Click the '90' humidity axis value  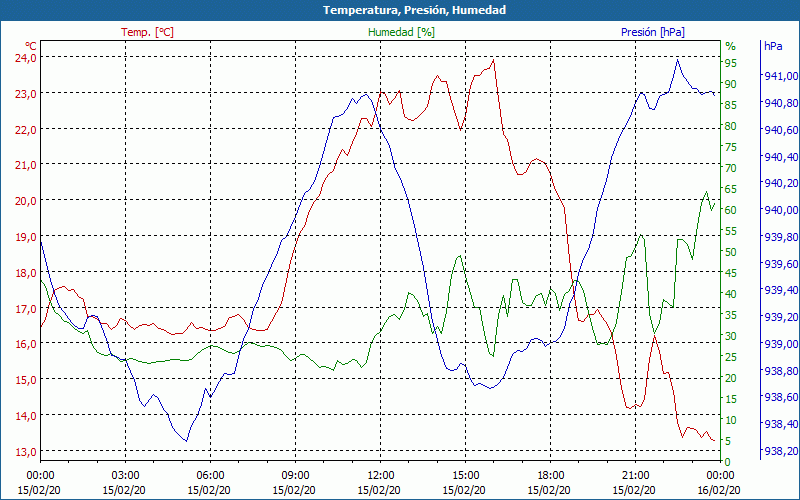(731, 84)
